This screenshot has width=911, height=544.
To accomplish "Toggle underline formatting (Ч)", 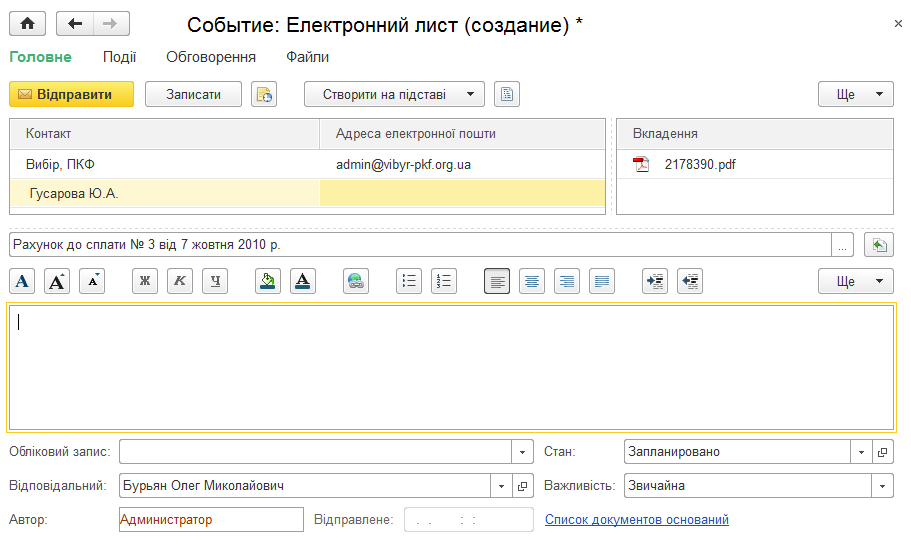I will click(x=215, y=281).
